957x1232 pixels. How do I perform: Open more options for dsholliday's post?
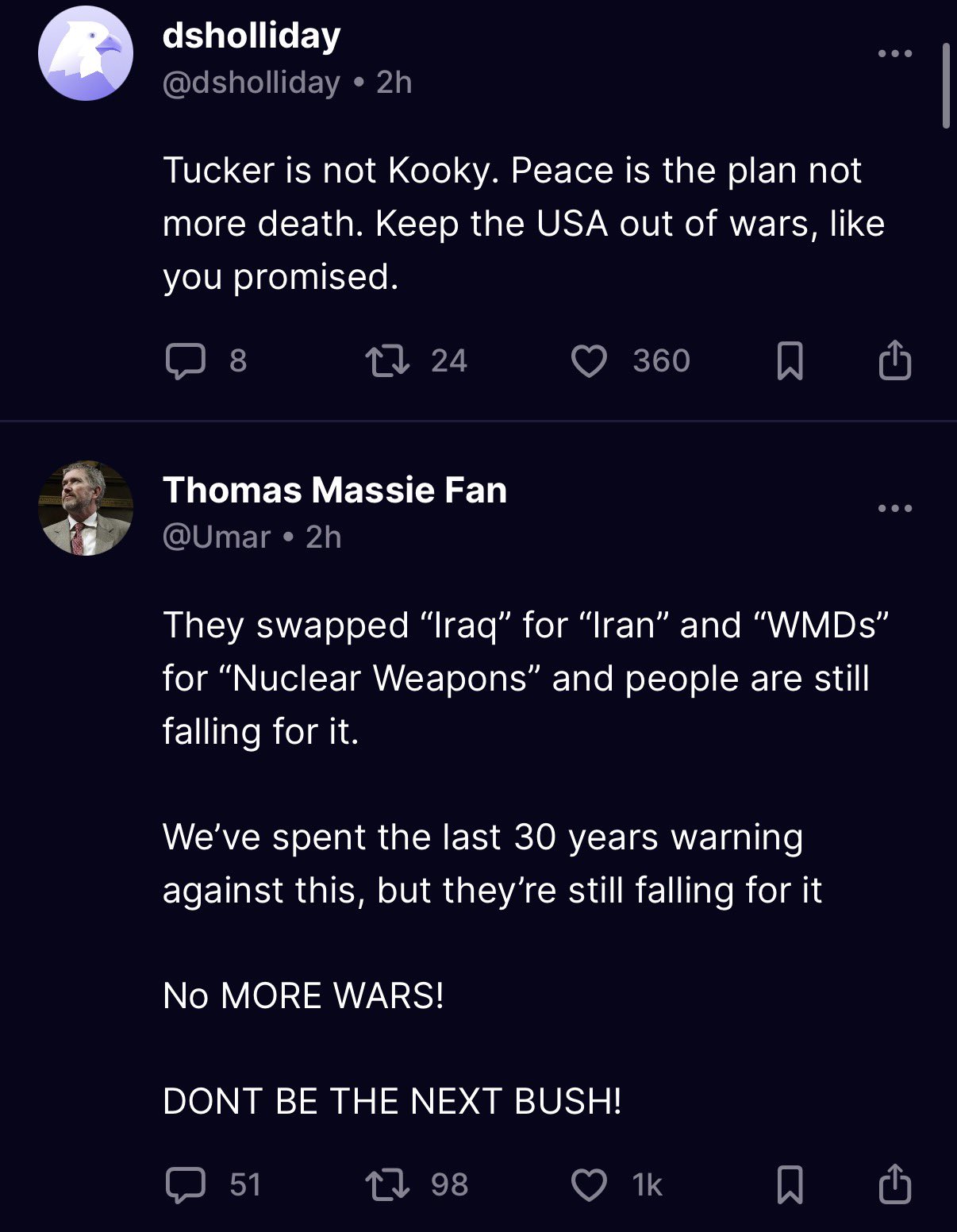[x=895, y=53]
